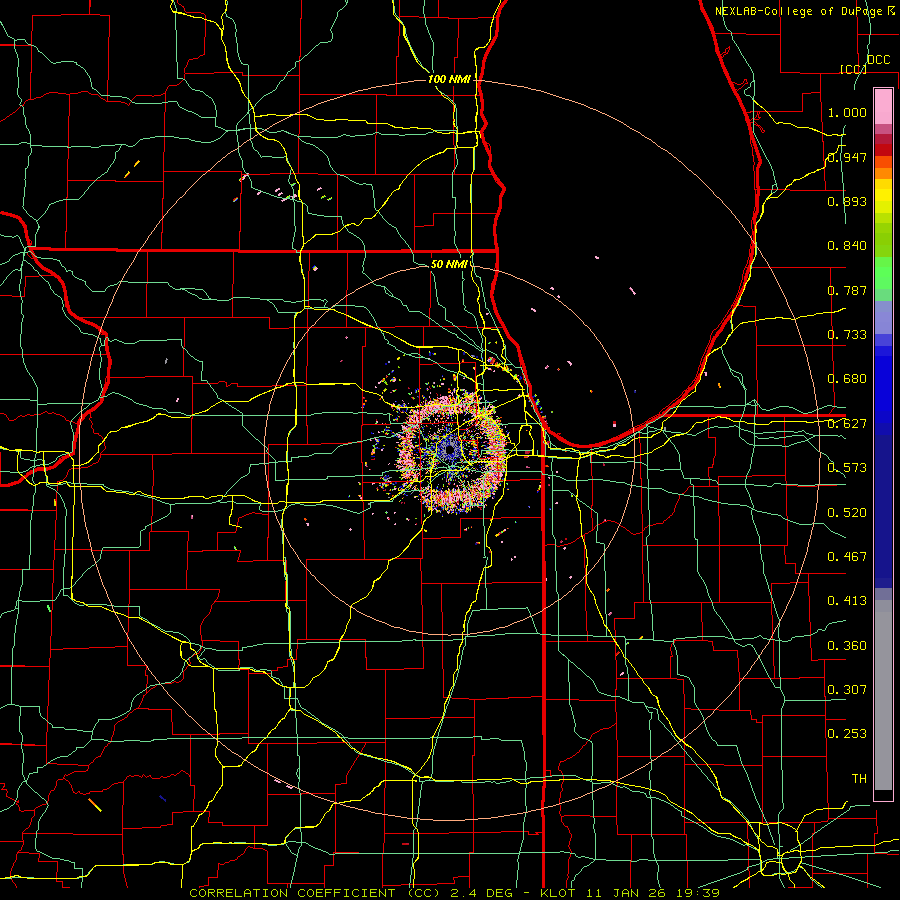
Task: Click the 0.467 scale value
Action: [x=847, y=557]
